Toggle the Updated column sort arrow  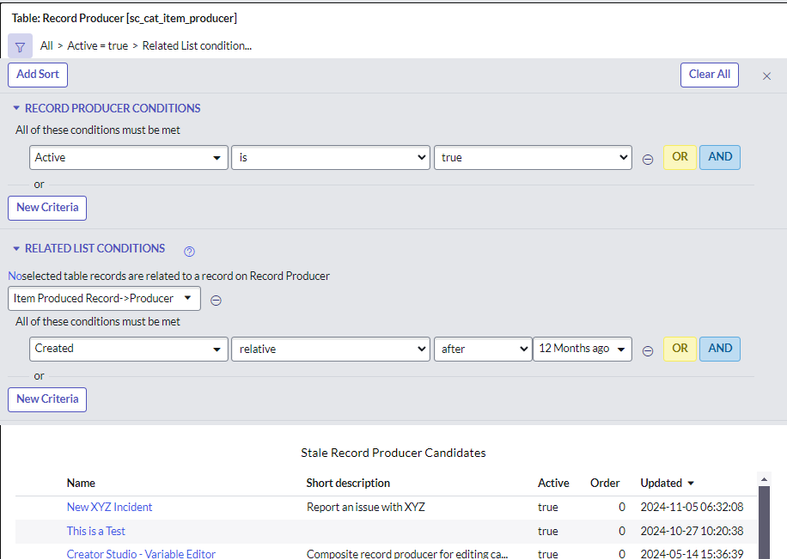click(691, 483)
